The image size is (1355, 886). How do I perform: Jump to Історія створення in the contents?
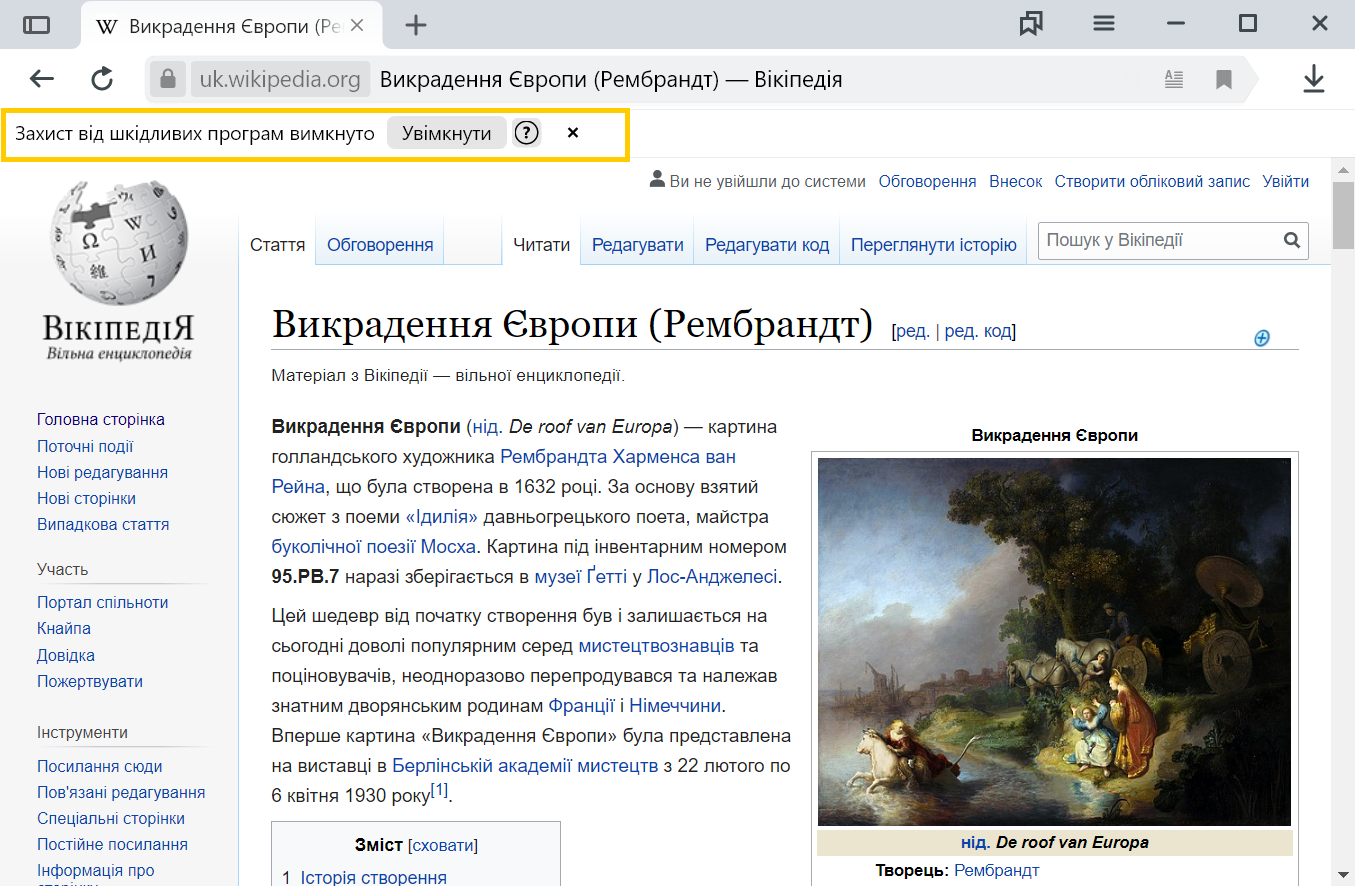(x=373, y=877)
